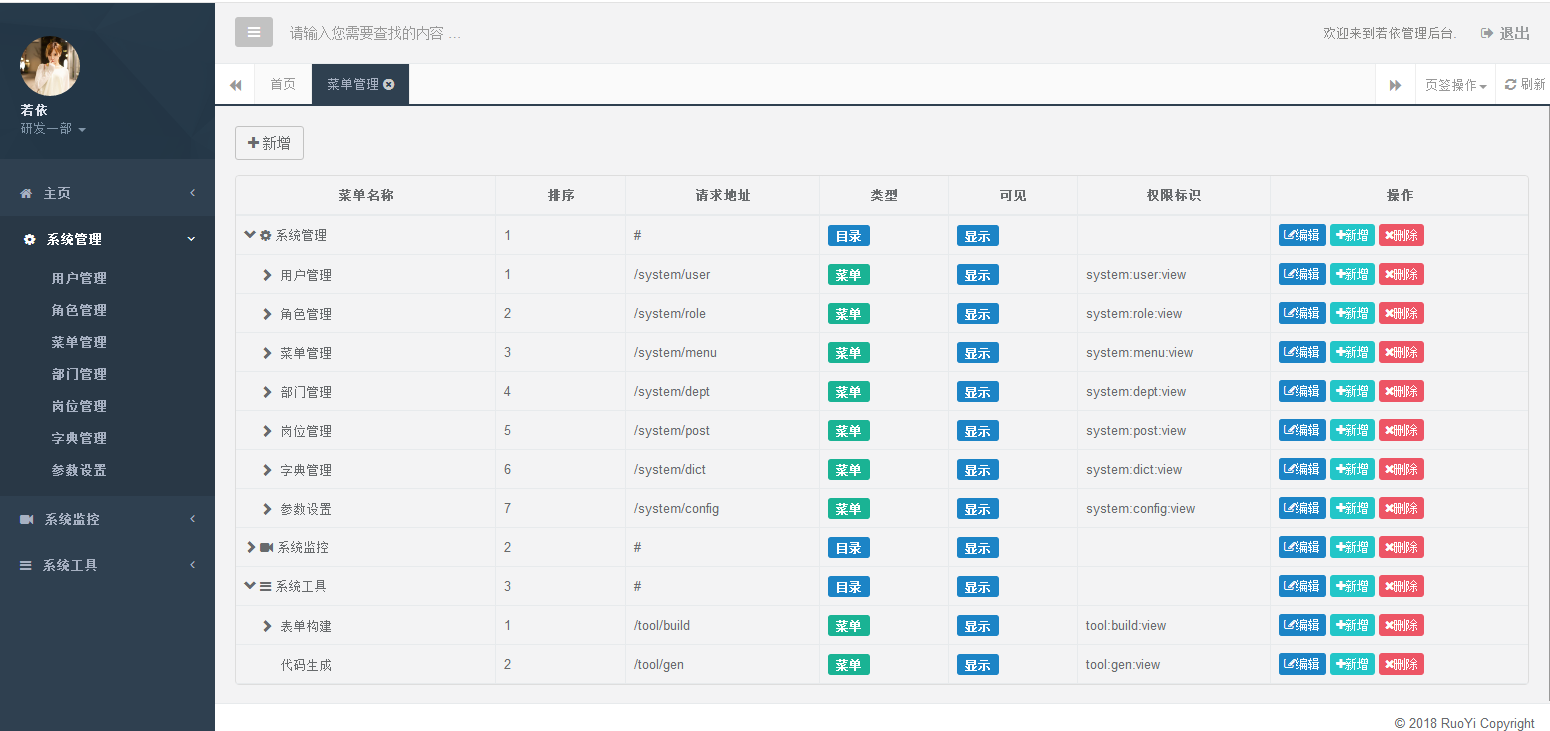This screenshot has height=731, width=1550.
Task: Click the 显示 badge in 系统监控 row
Action: pos(978,548)
